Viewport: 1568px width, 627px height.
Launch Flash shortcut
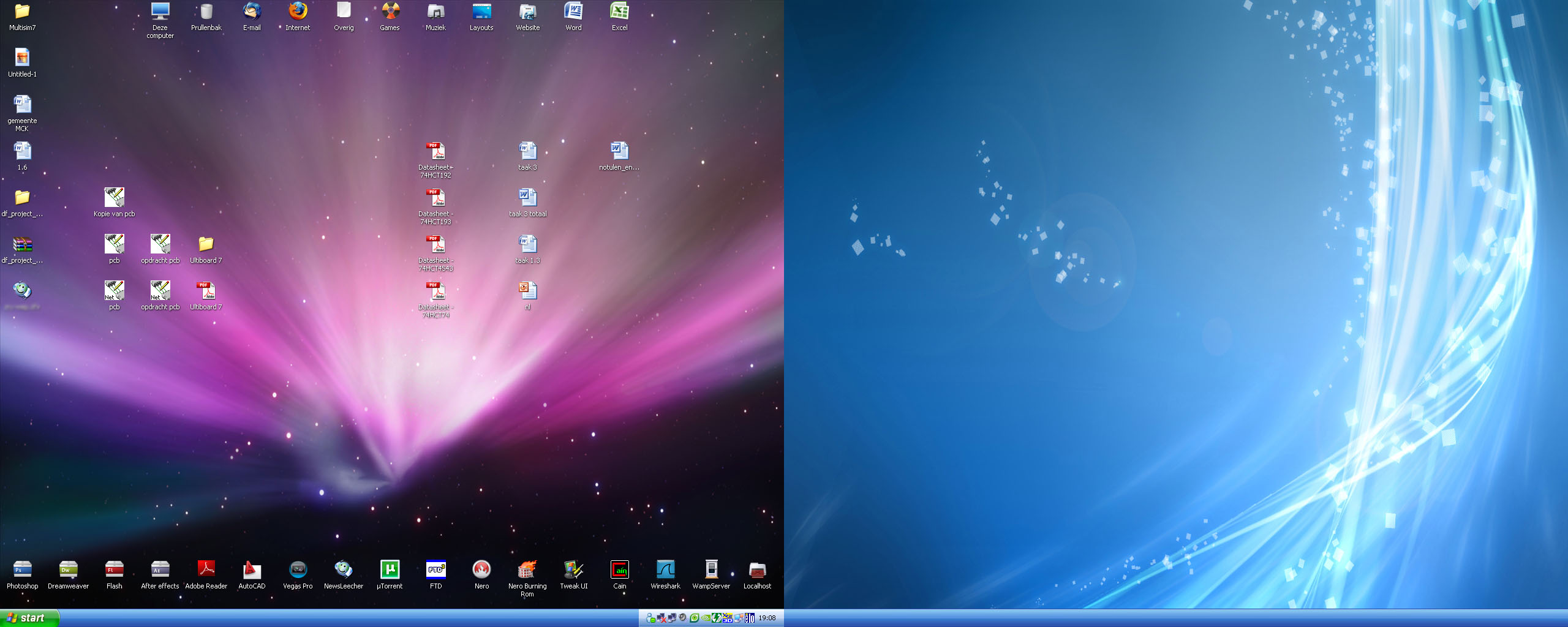pos(114,575)
